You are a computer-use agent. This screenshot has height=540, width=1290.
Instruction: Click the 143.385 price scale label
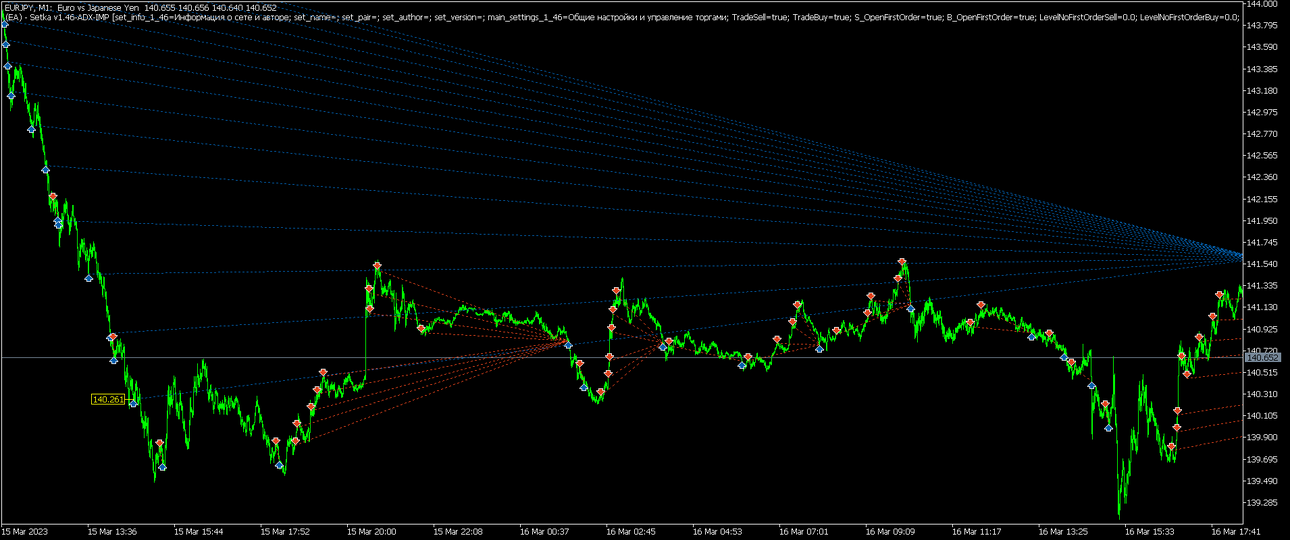tap(1263, 69)
